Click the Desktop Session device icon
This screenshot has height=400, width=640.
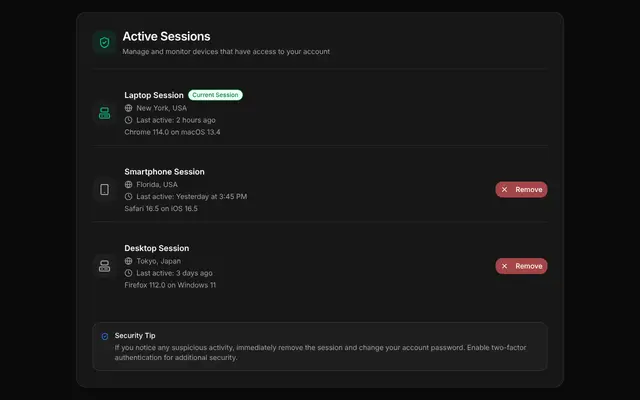coord(104,266)
